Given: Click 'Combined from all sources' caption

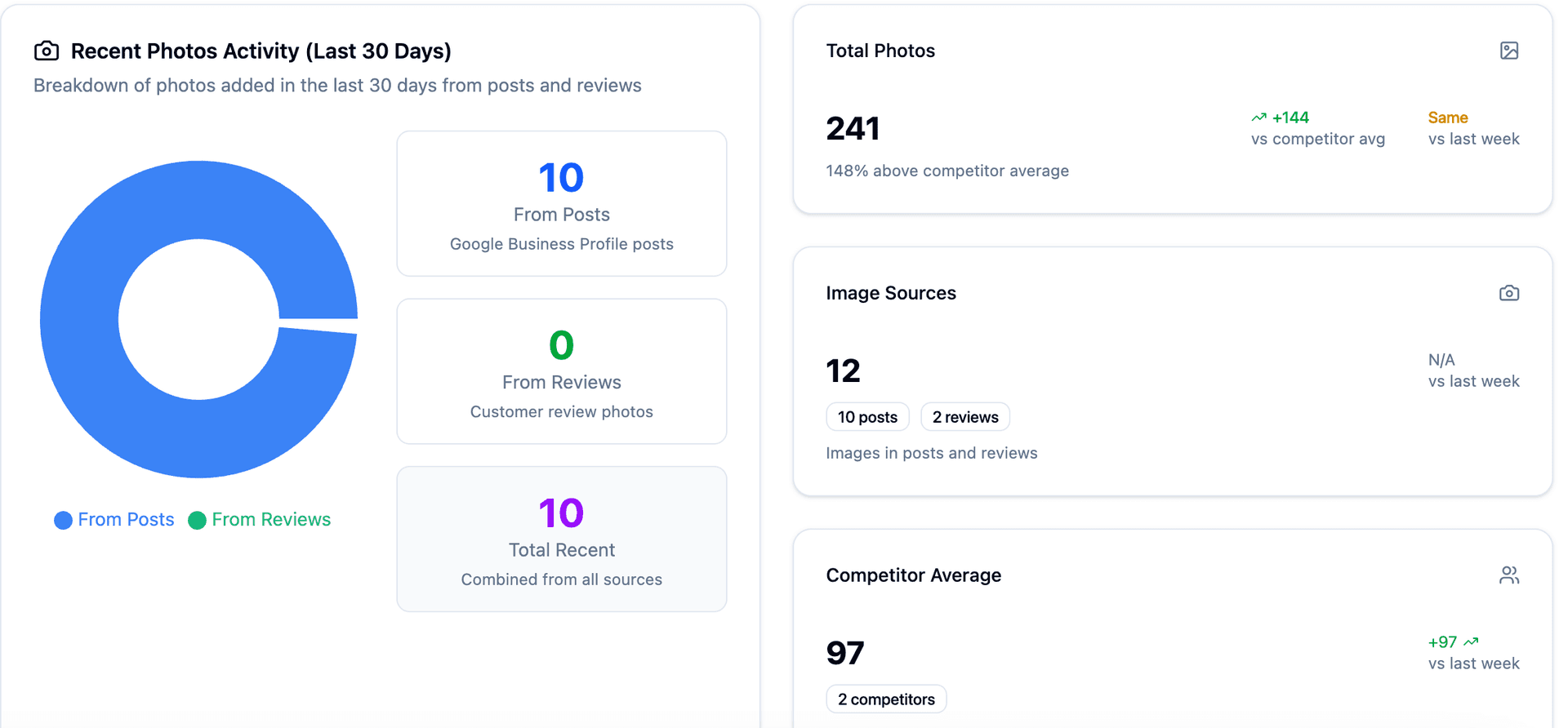Looking at the screenshot, I should pyautogui.click(x=562, y=579).
